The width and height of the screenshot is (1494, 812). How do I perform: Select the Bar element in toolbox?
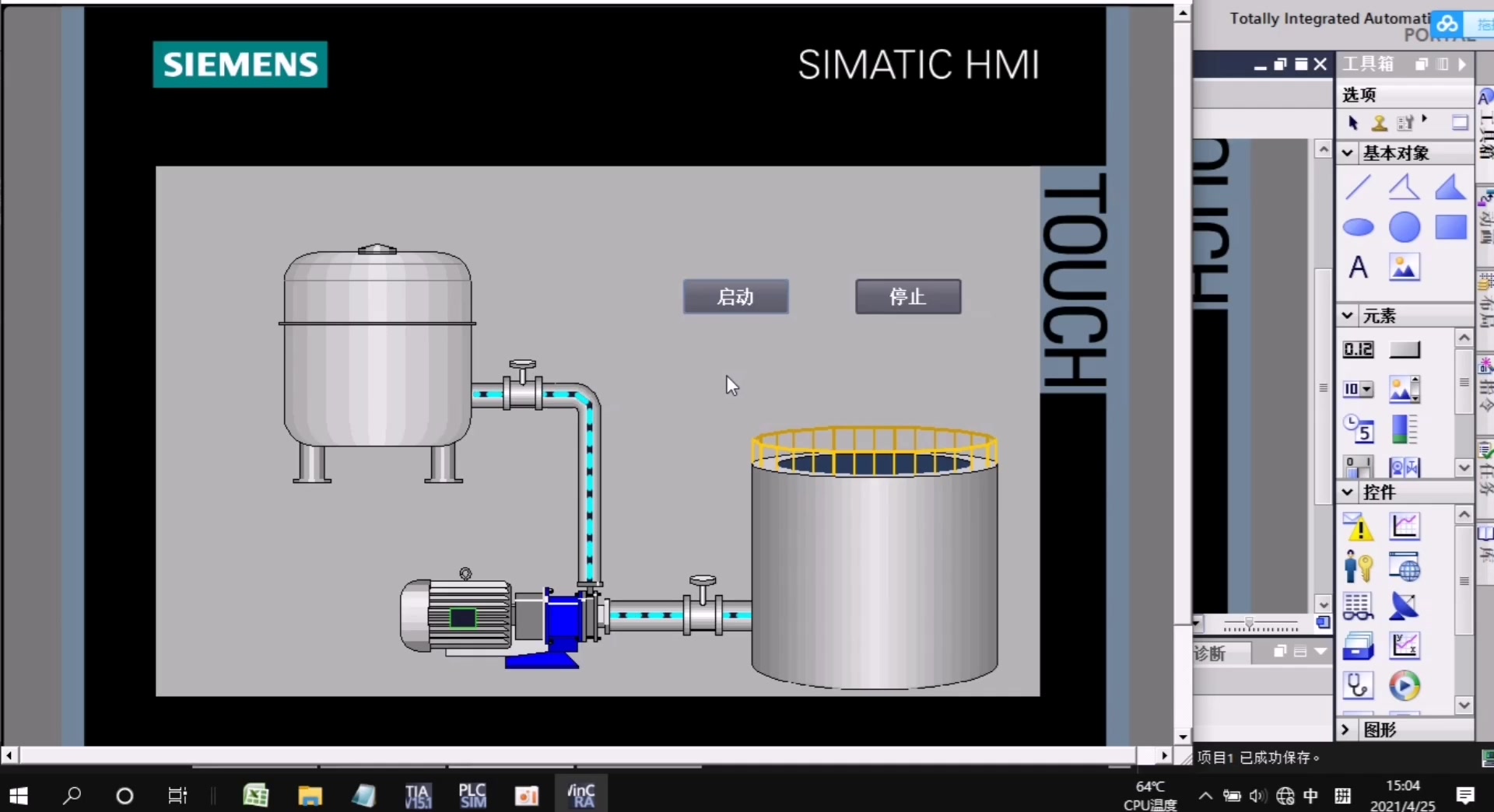tap(1405, 429)
